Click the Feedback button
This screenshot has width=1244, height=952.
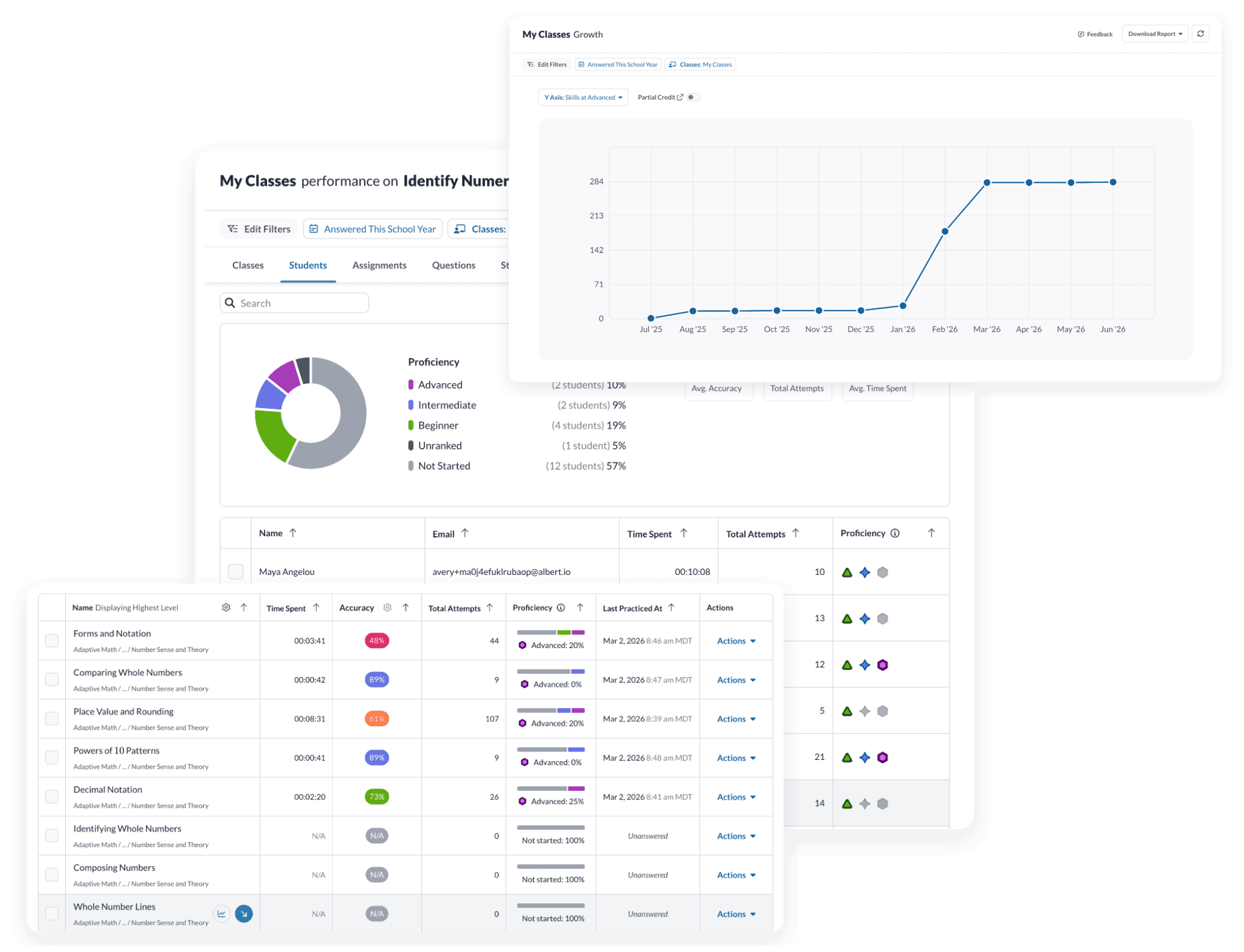pos(1095,34)
